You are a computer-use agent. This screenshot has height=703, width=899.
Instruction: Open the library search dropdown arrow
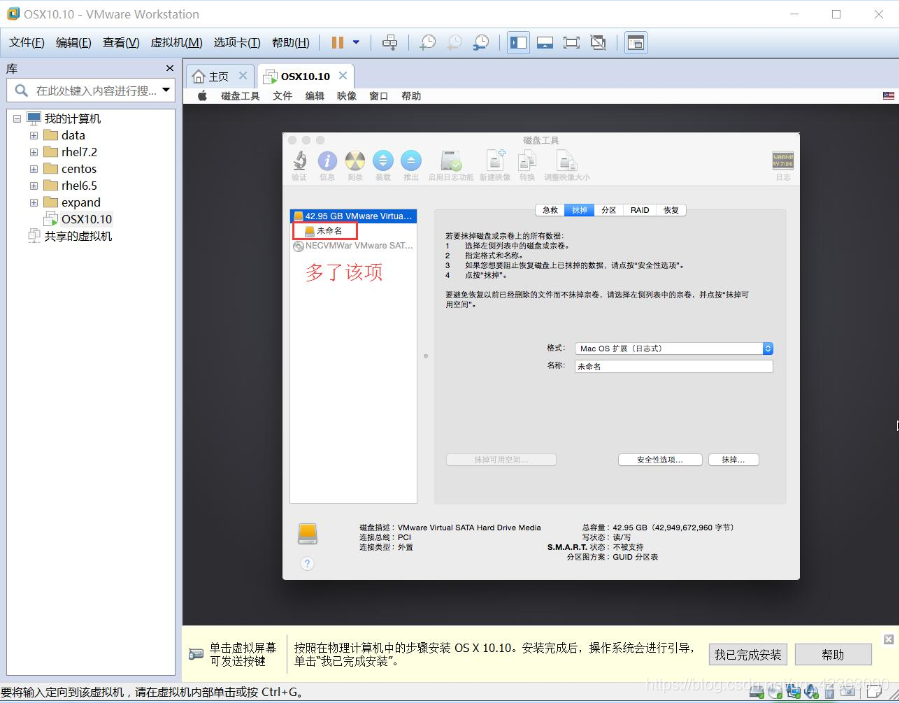click(x=166, y=90)
